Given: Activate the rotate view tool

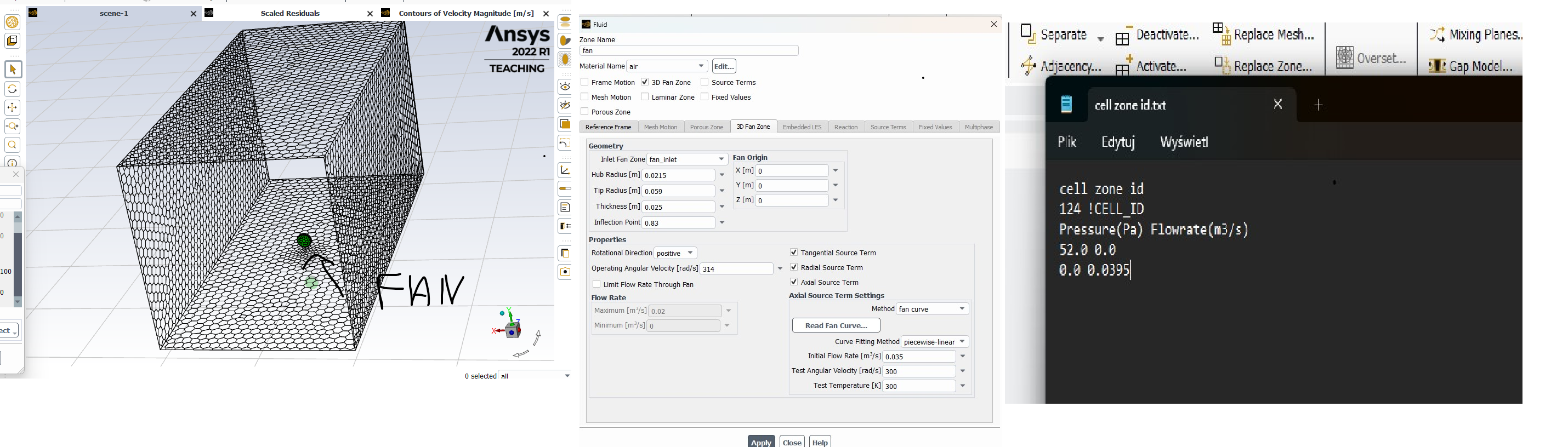Looking at the screenshot, I should point(13,89).
